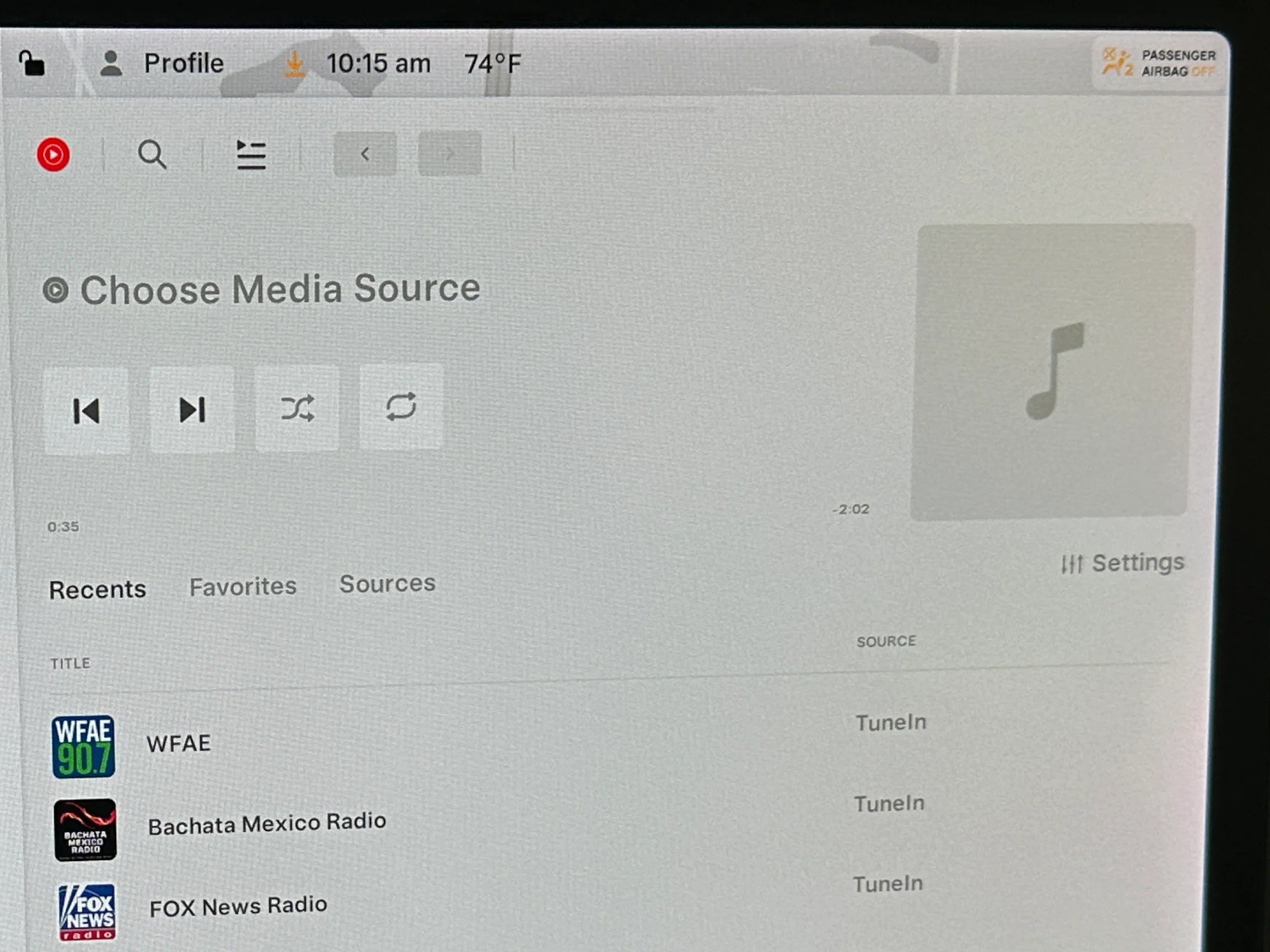Tap TuneIn source for FOX News Radio
This screenshot has height=952, width=1270.
coord(887,884)
